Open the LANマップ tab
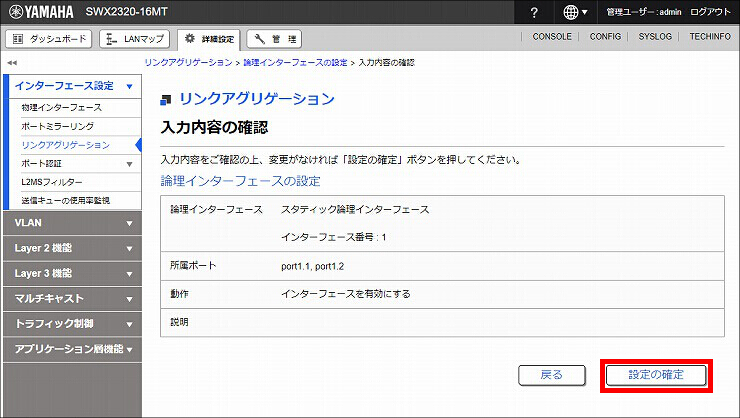The width and height of the screenshot is (740, 418). click(x=135, y=39)
